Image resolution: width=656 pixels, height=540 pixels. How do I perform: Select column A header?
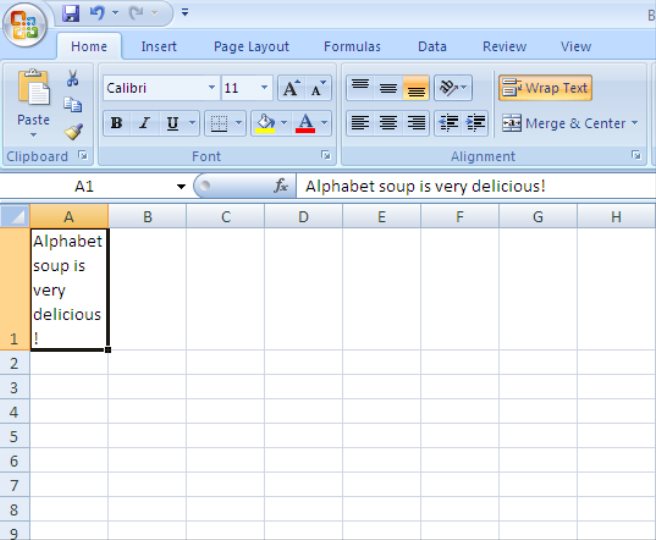click(69, 216)
